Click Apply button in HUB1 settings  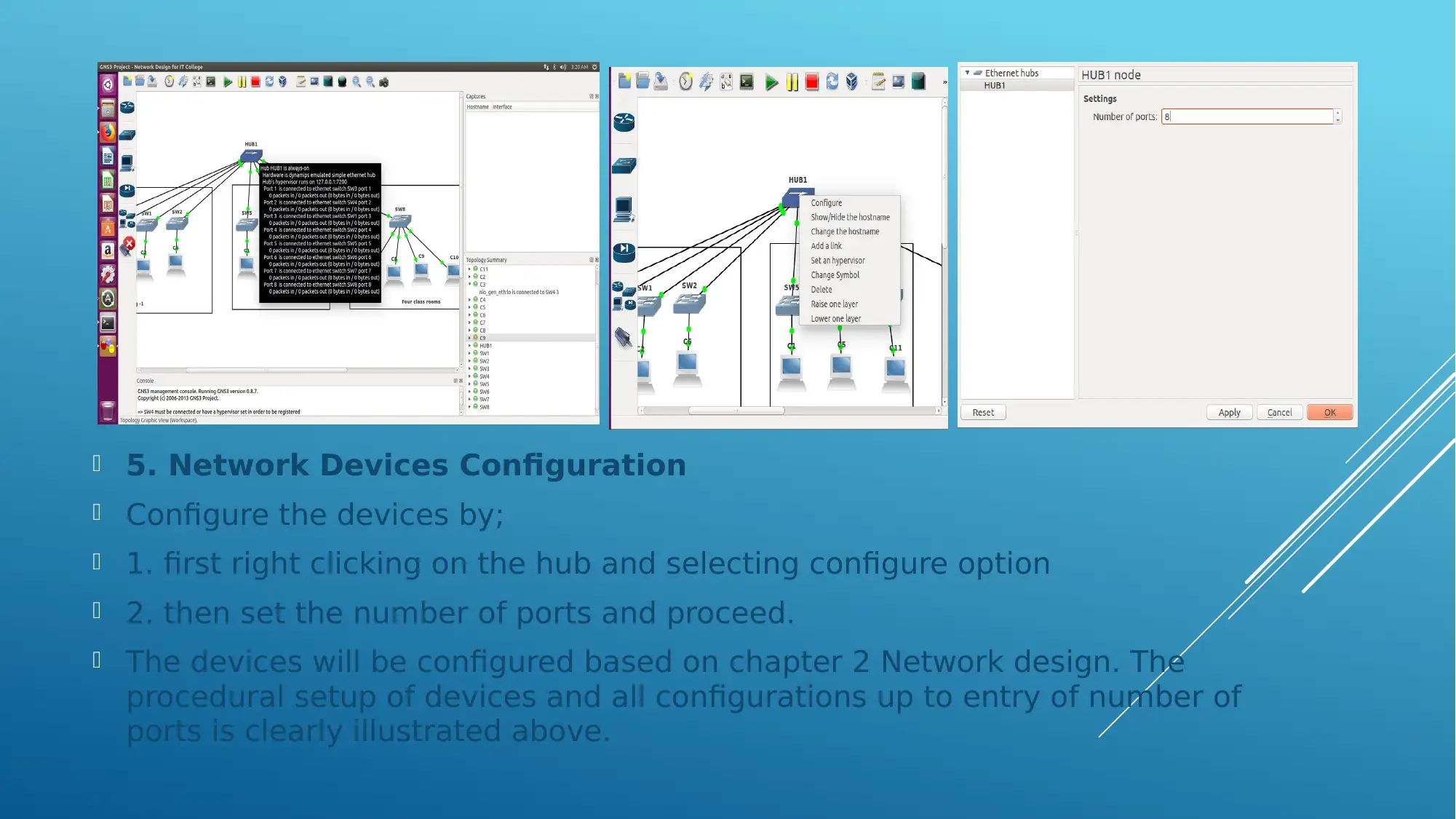coord(1229,412)
